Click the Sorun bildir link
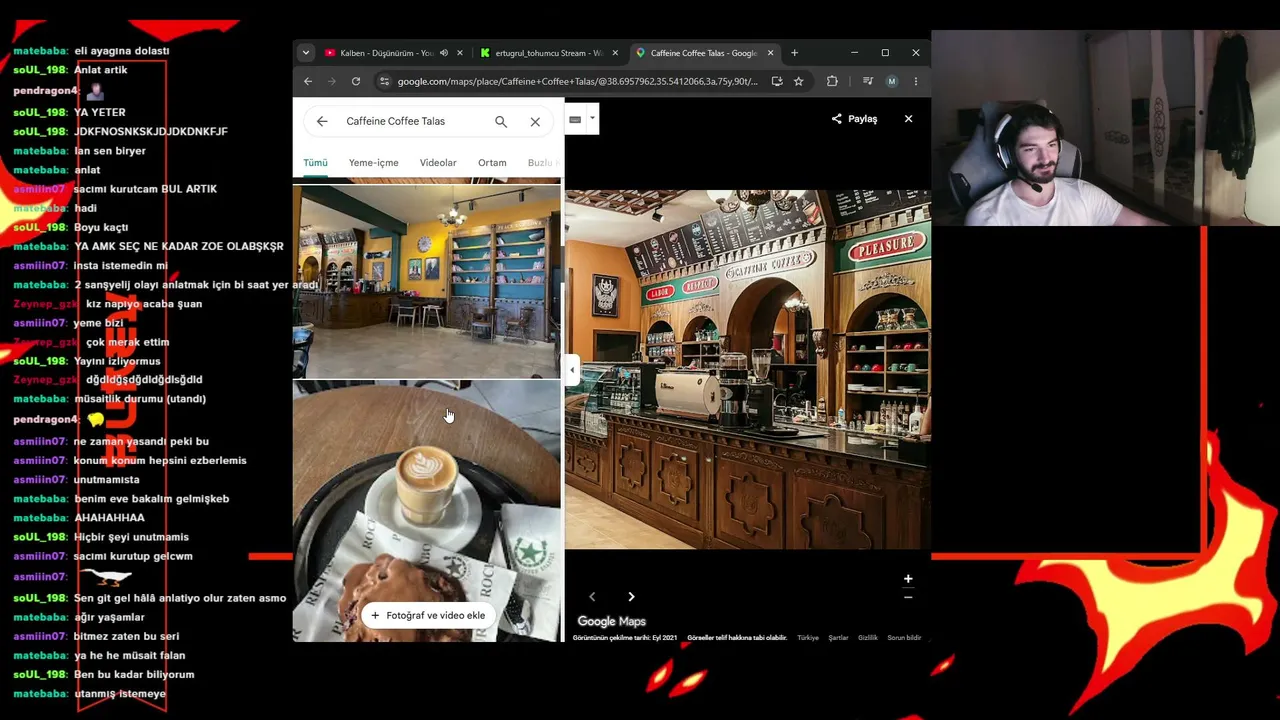The image size is (1280, 720). point(904,638)
